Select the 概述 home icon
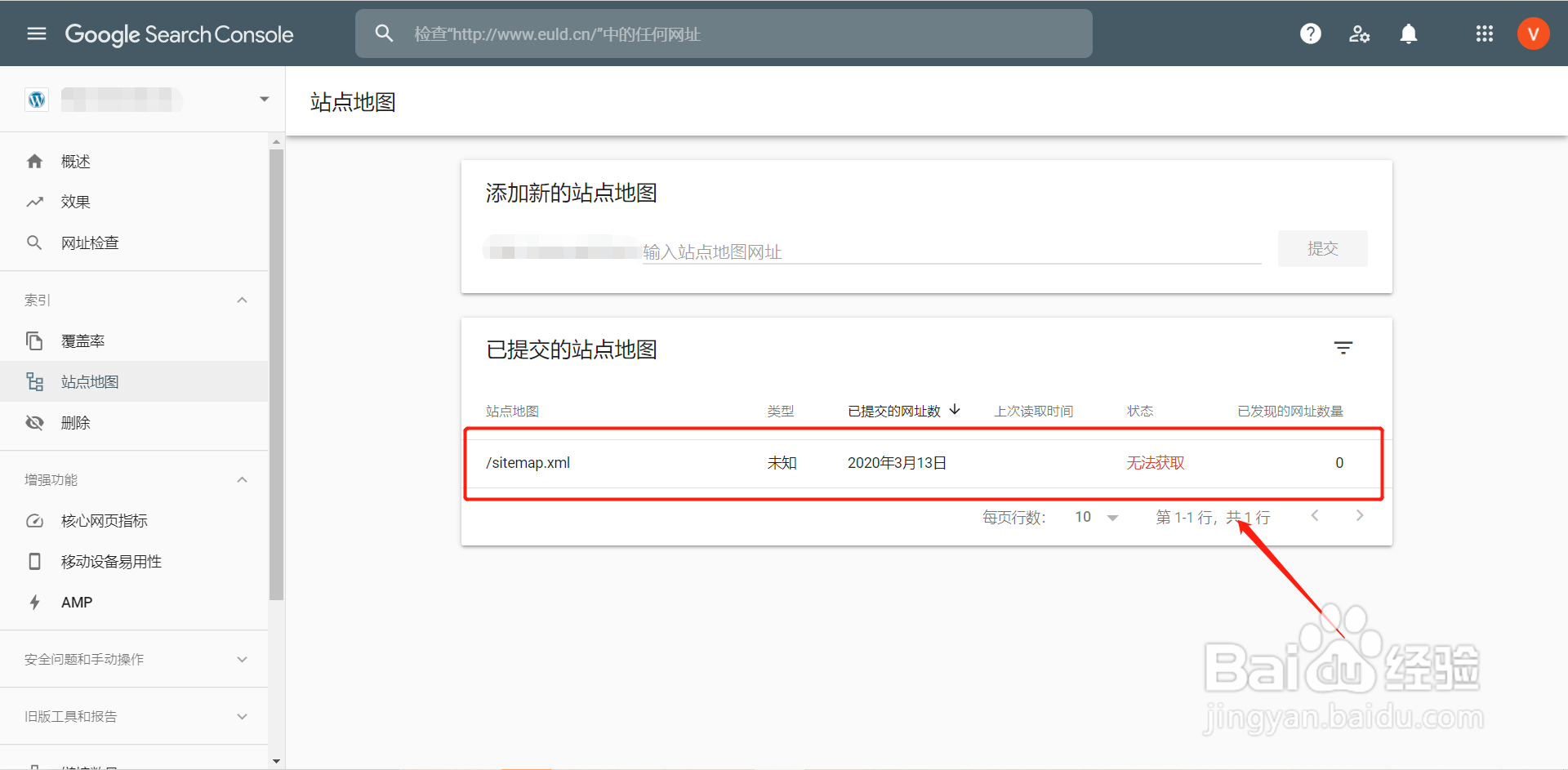The image size is (1568, 770). click(34, 161)
